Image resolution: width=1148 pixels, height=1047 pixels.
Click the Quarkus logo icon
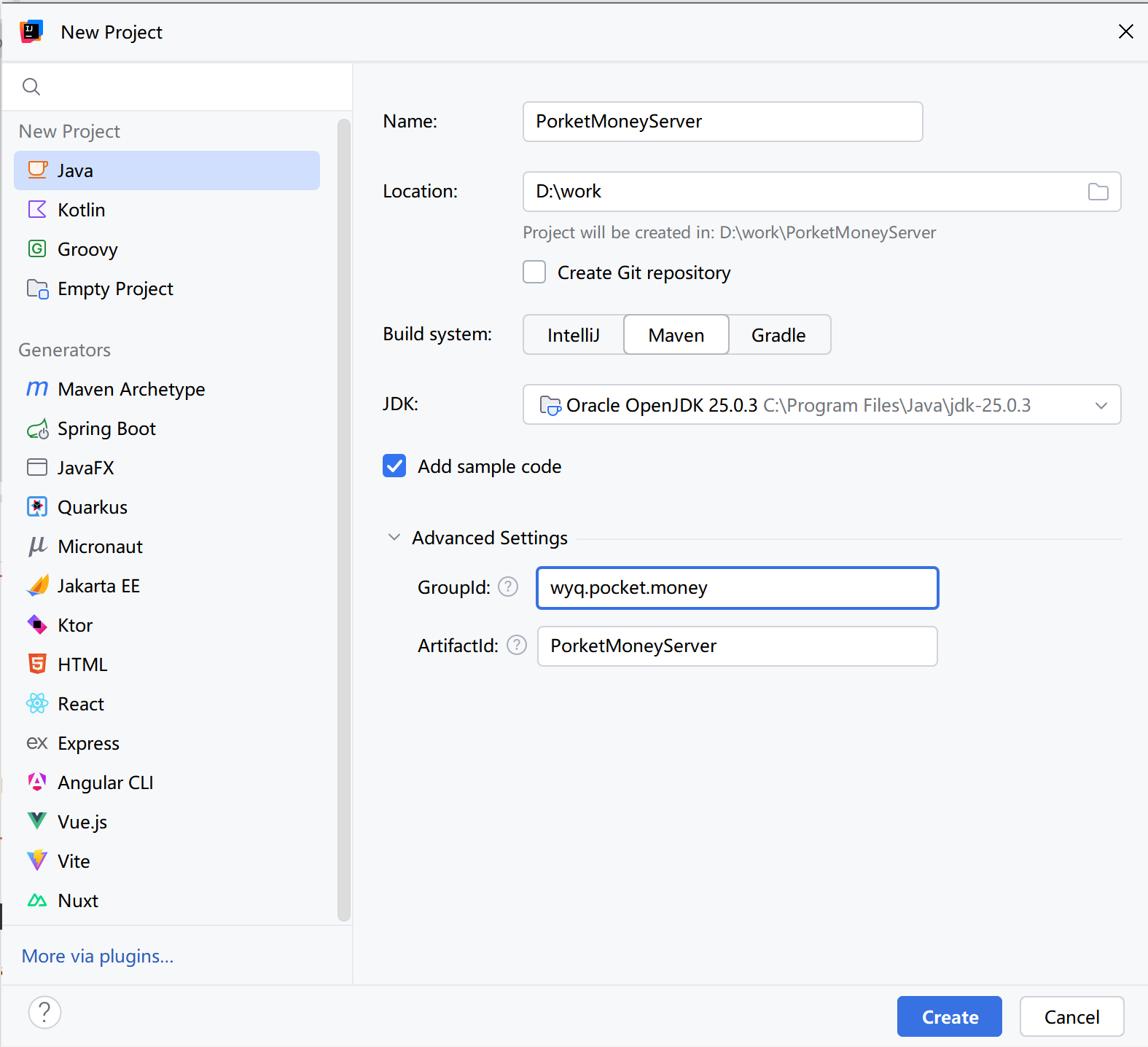click(x=37, y=506)
